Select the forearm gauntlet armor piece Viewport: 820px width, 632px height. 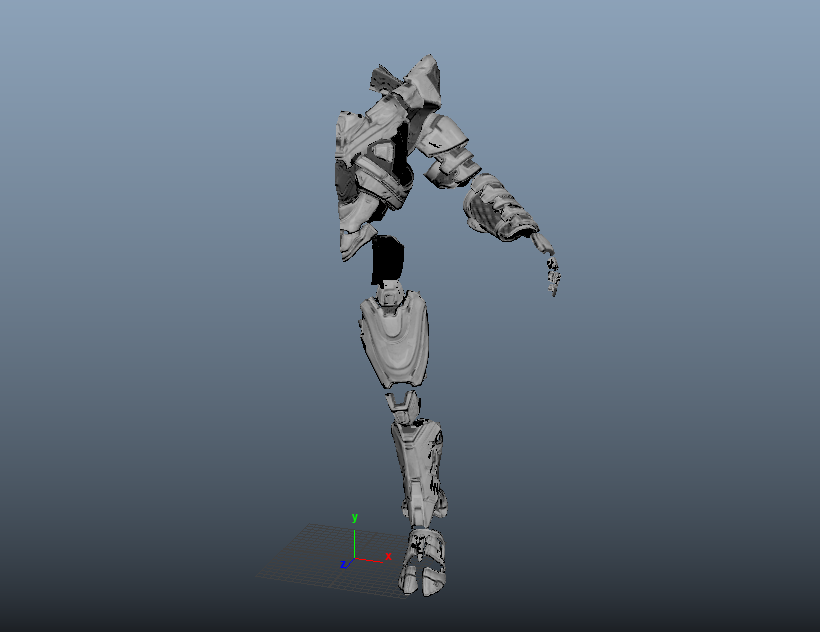500,207
